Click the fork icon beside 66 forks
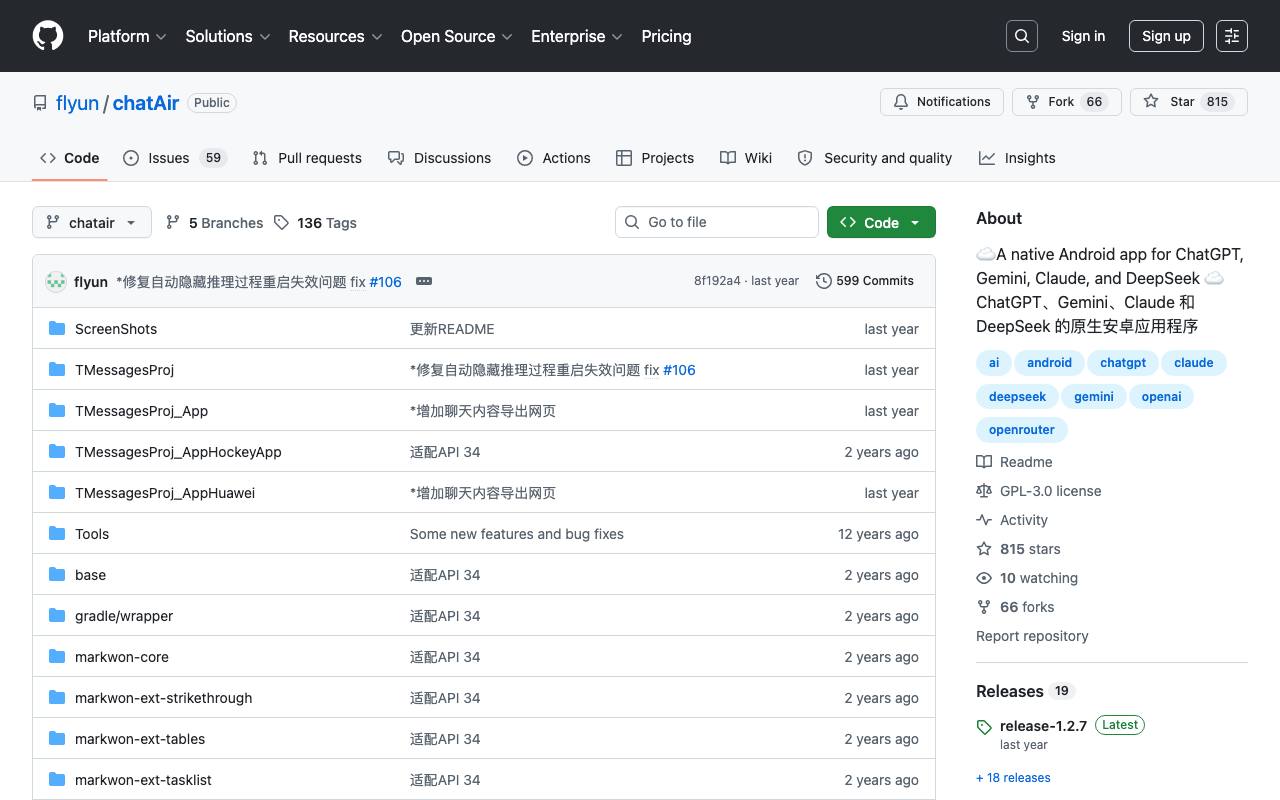This screenshot has height=800, width=1280. click(984, 607)
